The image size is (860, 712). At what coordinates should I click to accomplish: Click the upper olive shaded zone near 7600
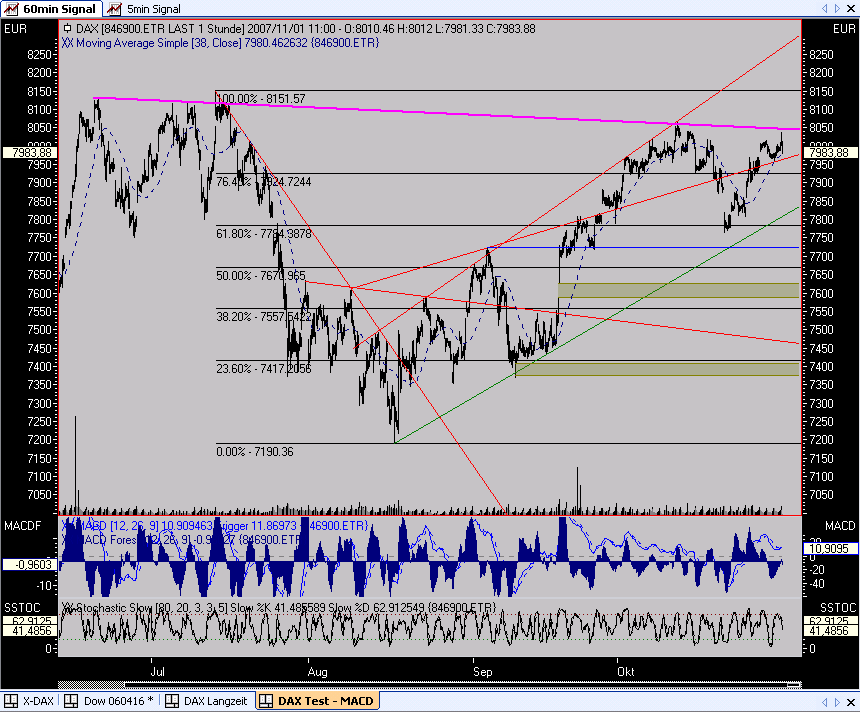pos(678,290)
